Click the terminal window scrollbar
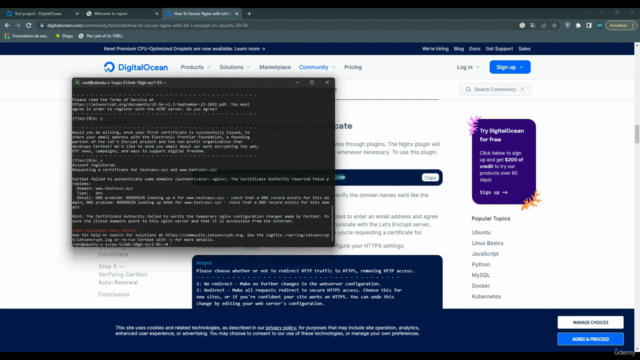The width and height of the screenshot is (640, 360). tap(333, 224)
